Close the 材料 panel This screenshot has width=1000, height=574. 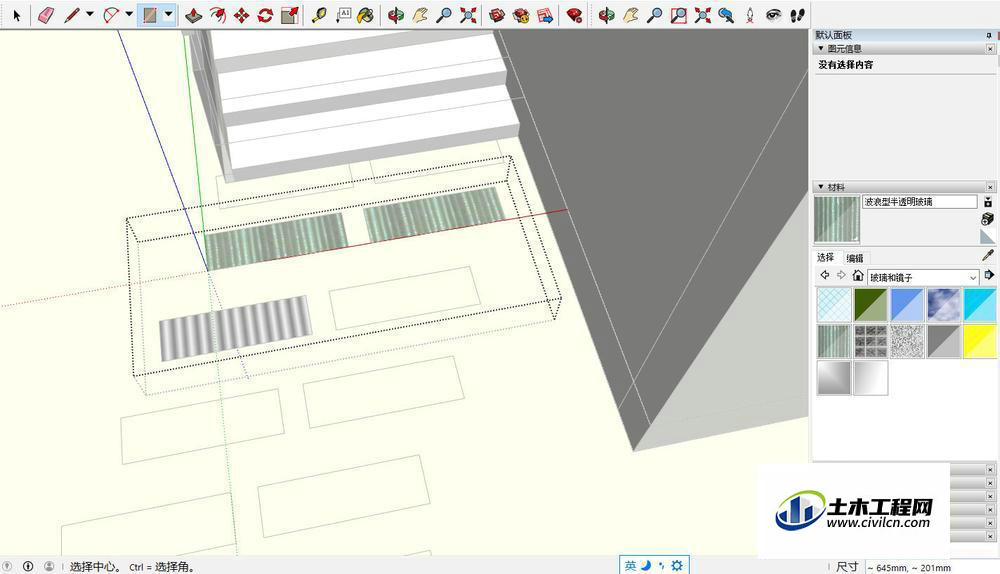coord(990,188)
